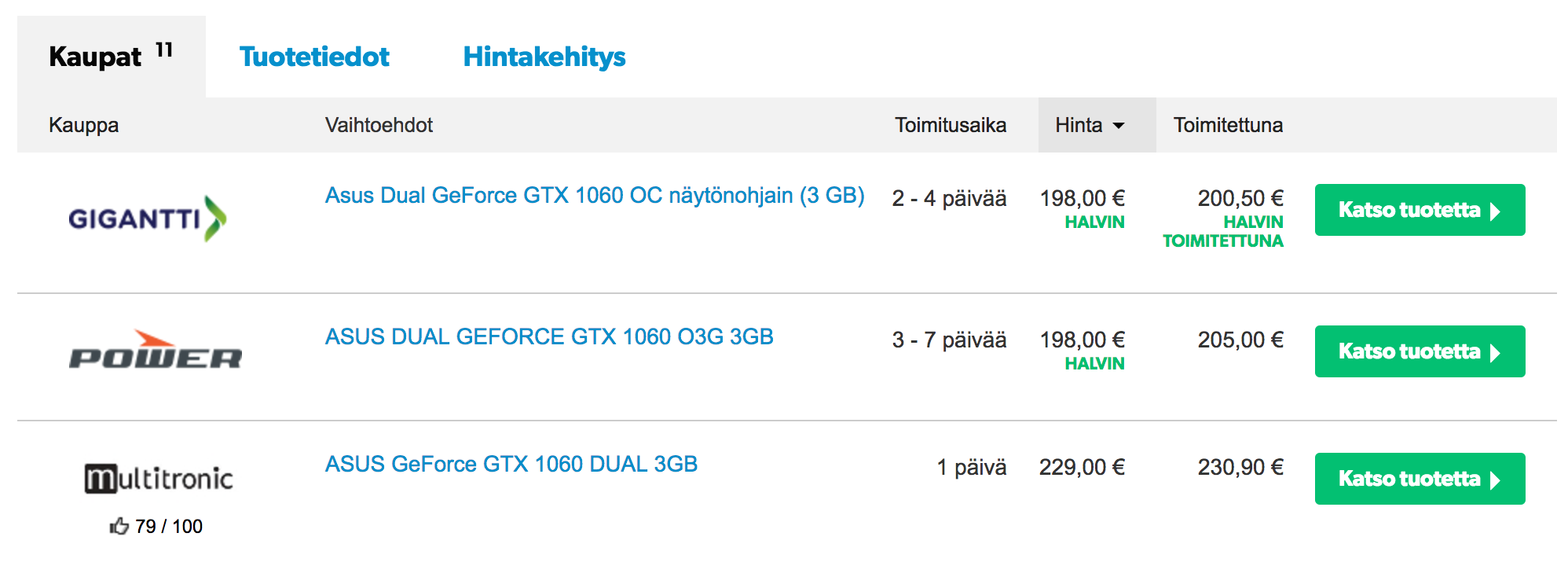1568x577 pixels.
Task: Click the Kauppa column header
Action: [x=83, y=125]
